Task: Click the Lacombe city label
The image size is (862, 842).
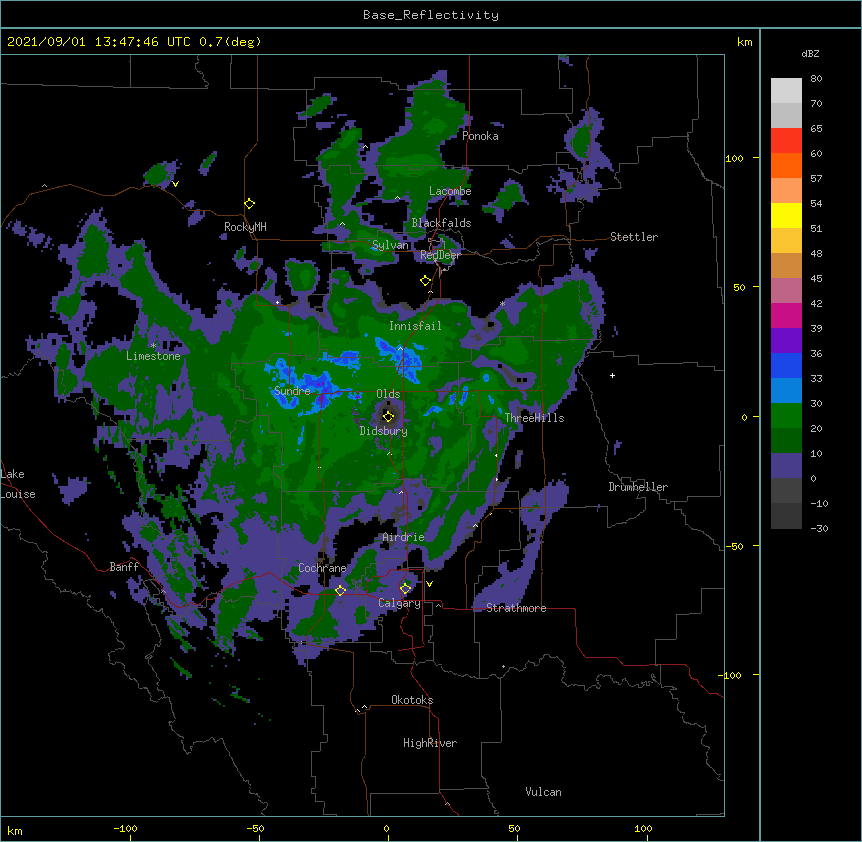Action: click(450, 191)
